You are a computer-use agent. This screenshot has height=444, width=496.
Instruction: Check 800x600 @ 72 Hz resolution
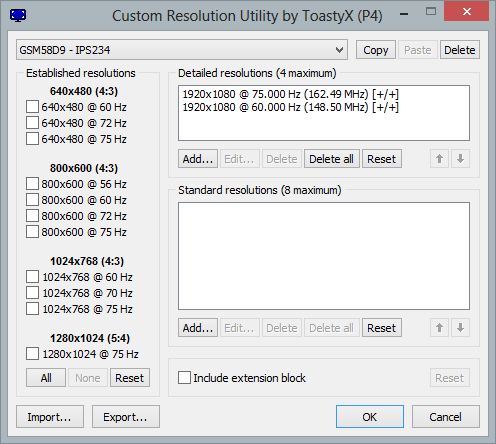tap(32, 216)
